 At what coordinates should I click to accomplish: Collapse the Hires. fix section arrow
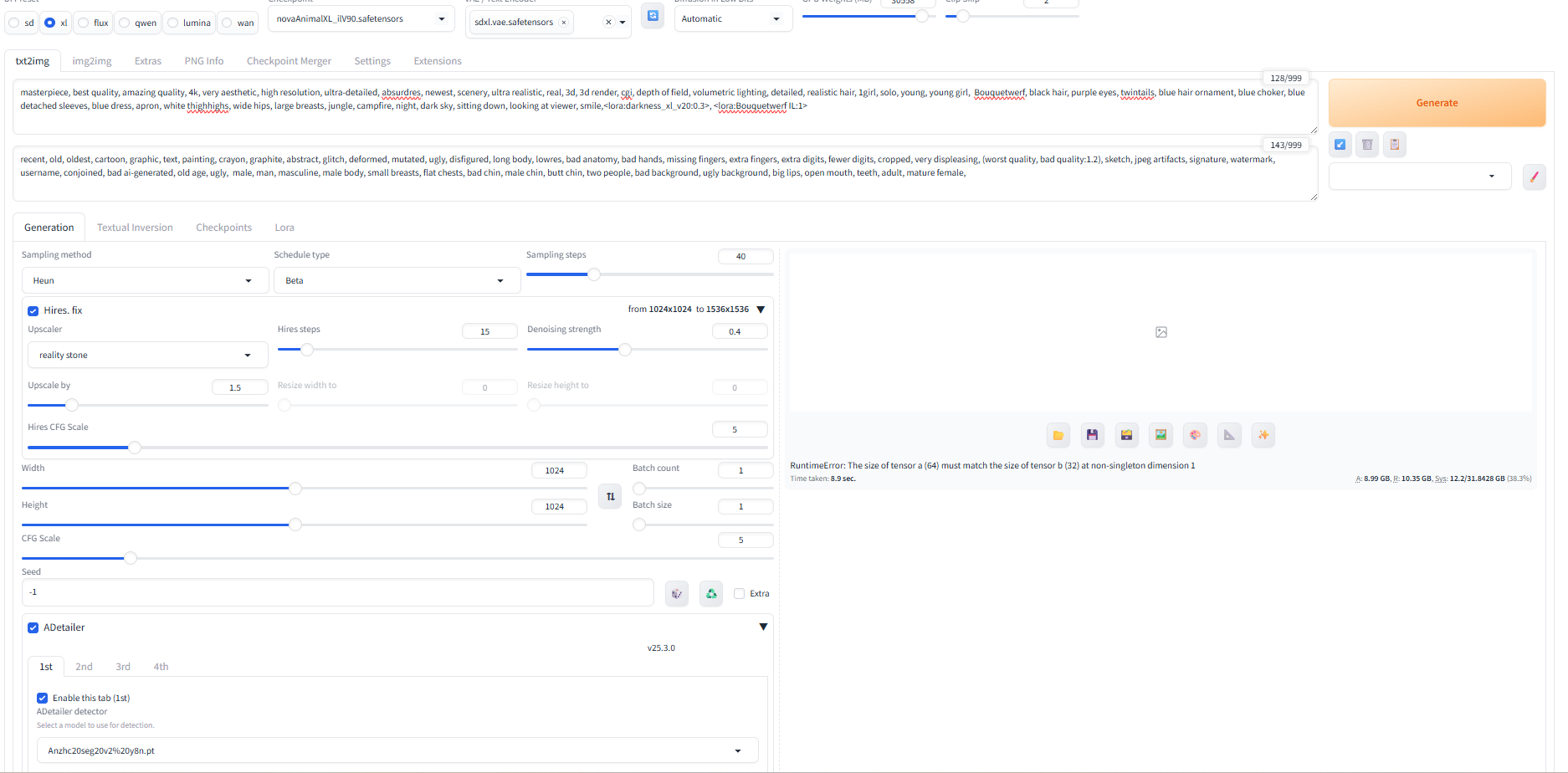coord(761,310)
